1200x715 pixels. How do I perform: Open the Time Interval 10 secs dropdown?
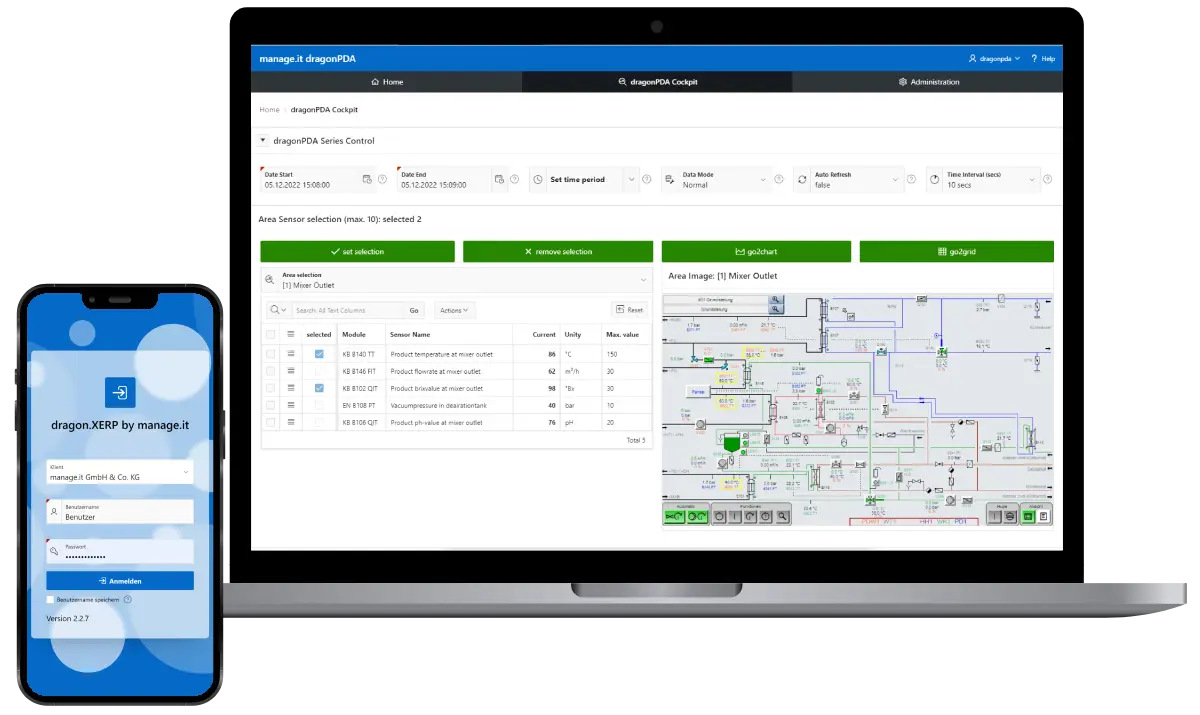(1030, 180)
